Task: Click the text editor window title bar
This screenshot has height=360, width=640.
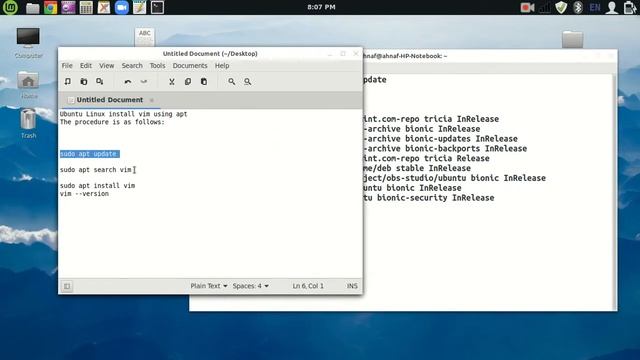Action: point(210,53)
